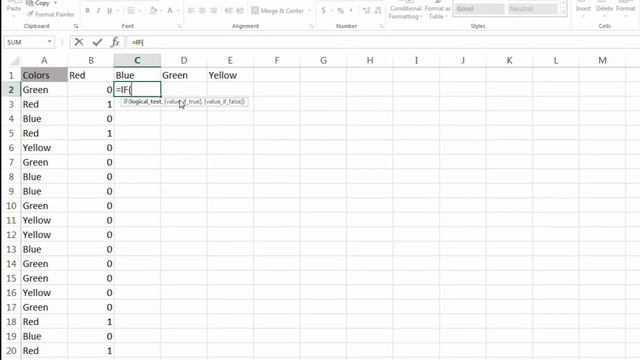Screen dimensions: 640x360
Task: Open Conditional Formatting menu
Action: pos(405,11)
